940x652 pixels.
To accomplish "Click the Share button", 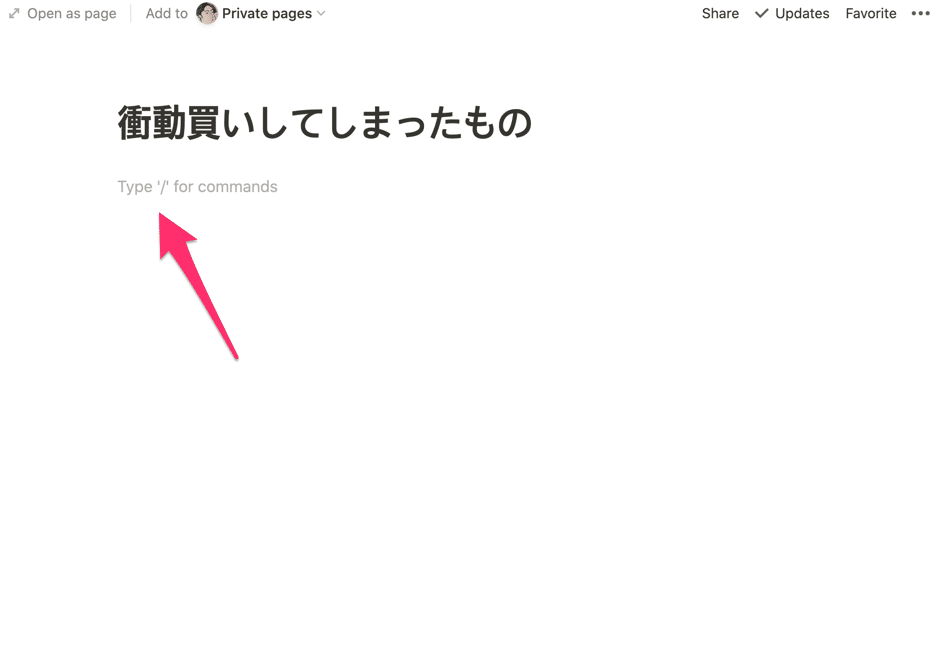I will pyautogui.click(x=719, y=13).
